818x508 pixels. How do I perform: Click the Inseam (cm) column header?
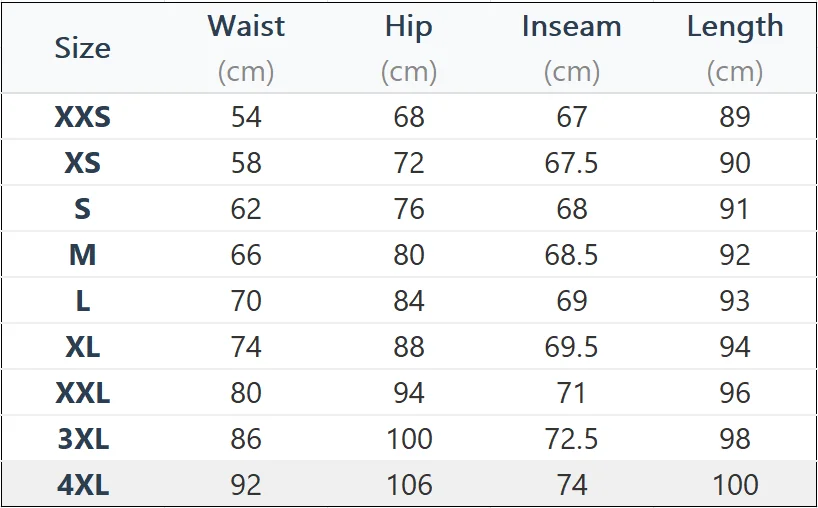tap(572, 48)
